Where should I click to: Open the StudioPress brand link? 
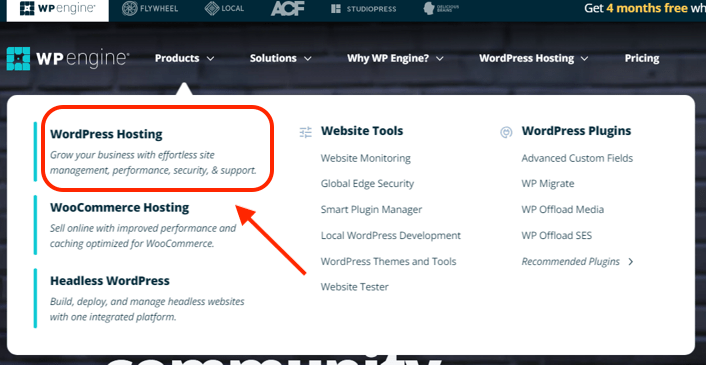[x=365, y=9]
